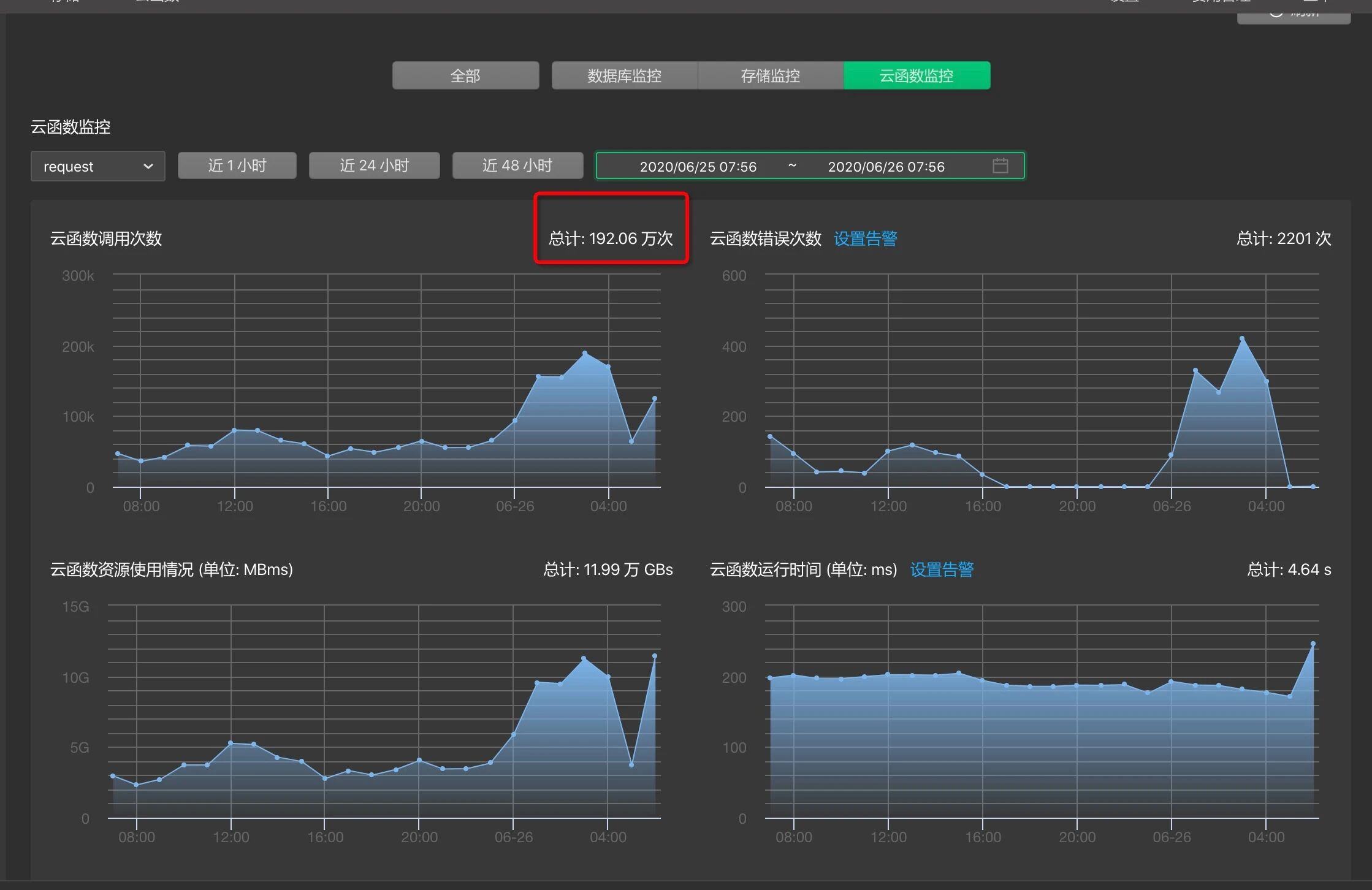Click the peak point in 云函数调用次数 chart
The width and height of the screenshot is (1372, 890).
click(585, 353)
